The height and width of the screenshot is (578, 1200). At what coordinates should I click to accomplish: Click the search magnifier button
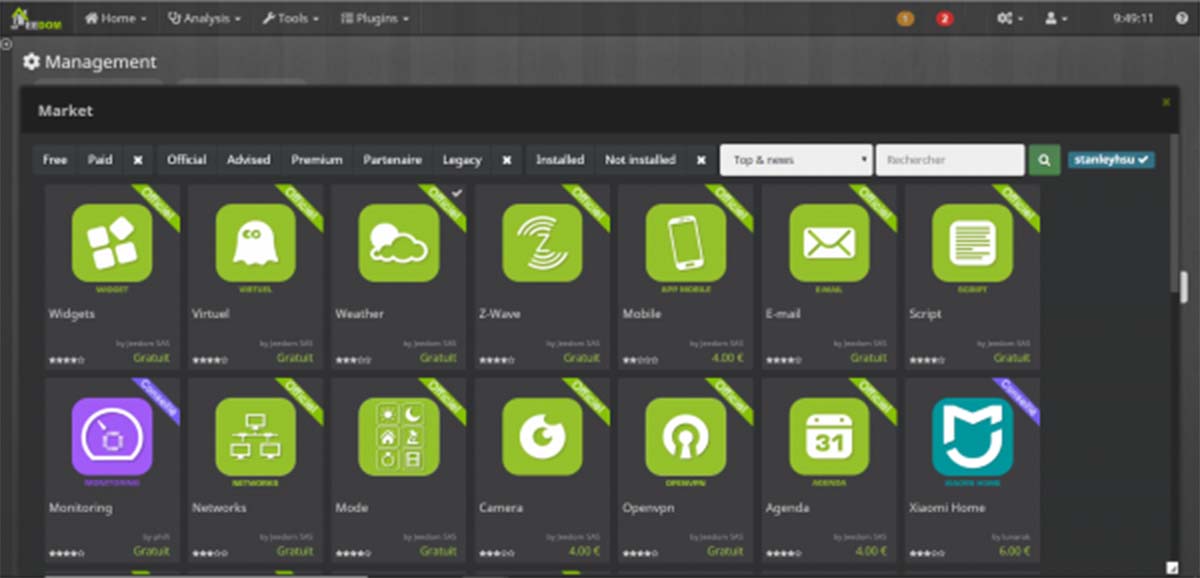coord(1044,159)
